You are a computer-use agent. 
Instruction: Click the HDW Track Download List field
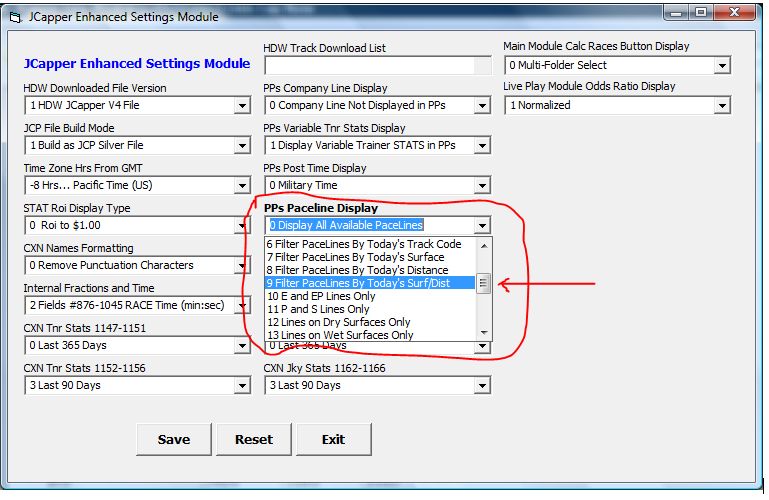click(378, 66)
